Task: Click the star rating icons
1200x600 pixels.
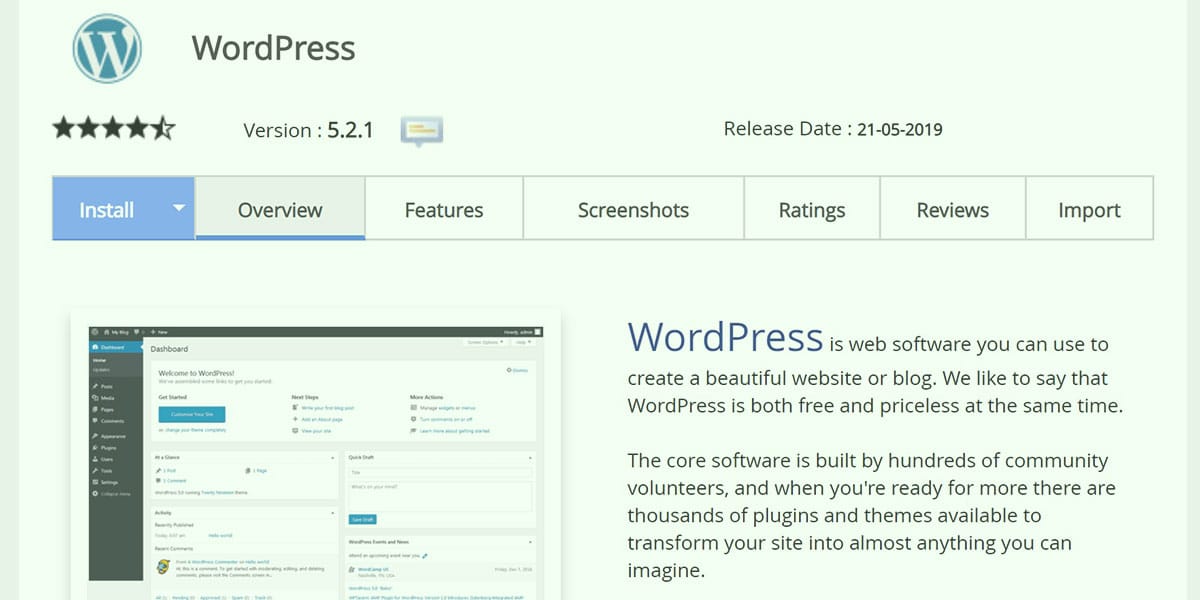Action: tap(114, 128)
